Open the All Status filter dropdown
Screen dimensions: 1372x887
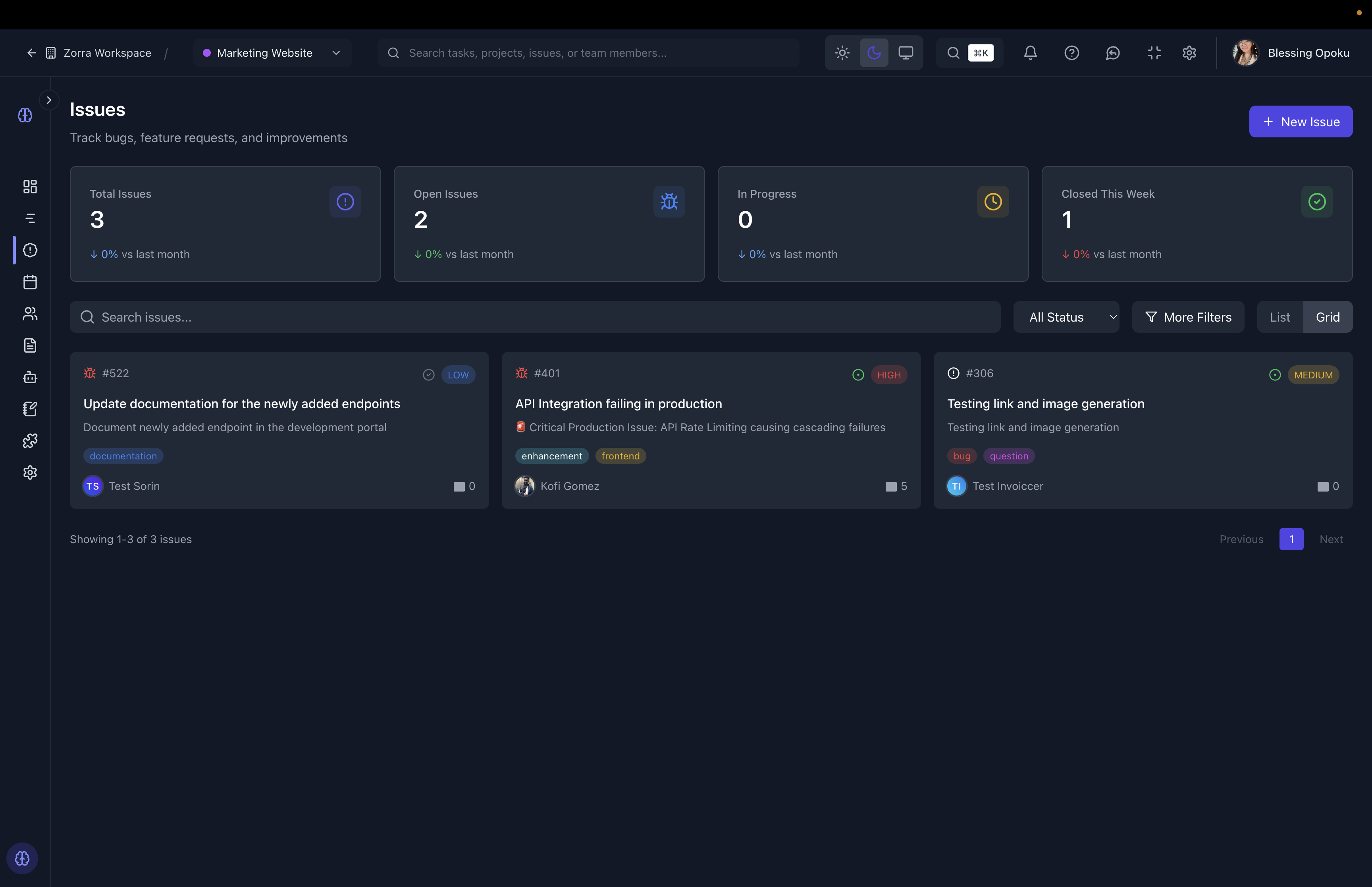(x=1066, y=317)
